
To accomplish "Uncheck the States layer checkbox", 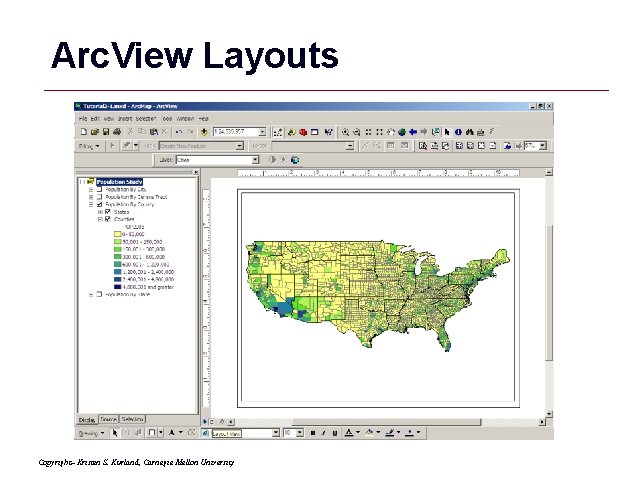I will (108, 211).
